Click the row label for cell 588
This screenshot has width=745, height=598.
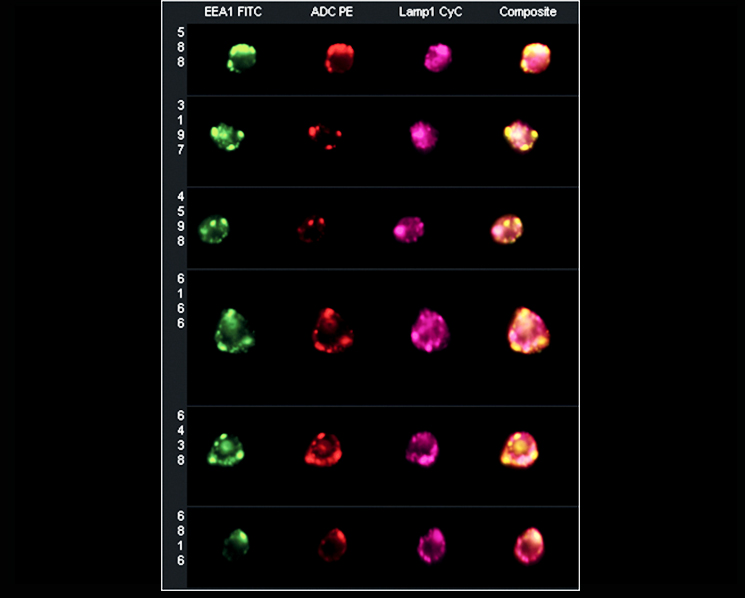pyautogui.click(x=180, y=47)
